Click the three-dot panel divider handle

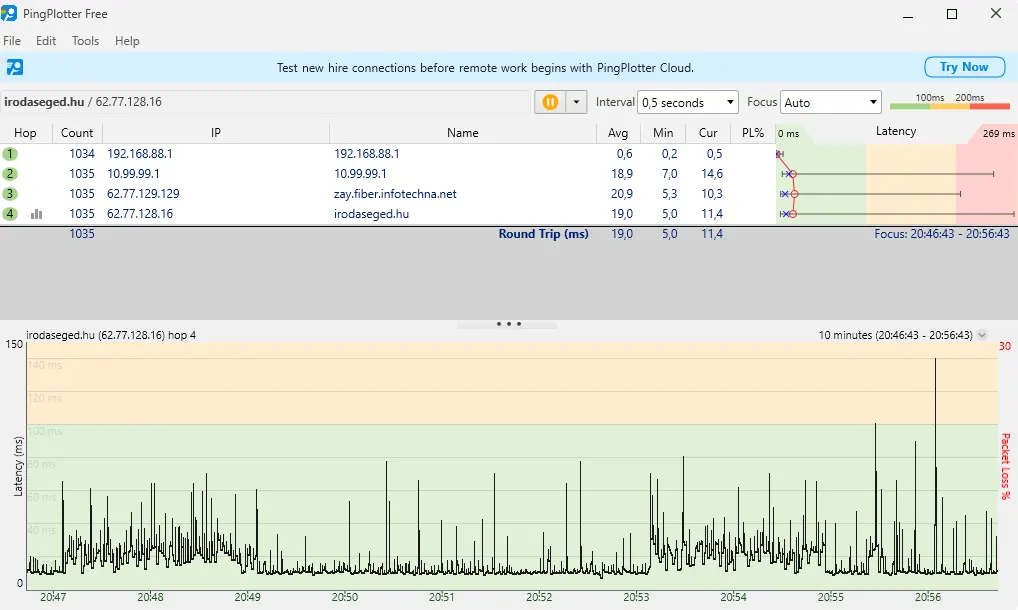pos(508,324)
